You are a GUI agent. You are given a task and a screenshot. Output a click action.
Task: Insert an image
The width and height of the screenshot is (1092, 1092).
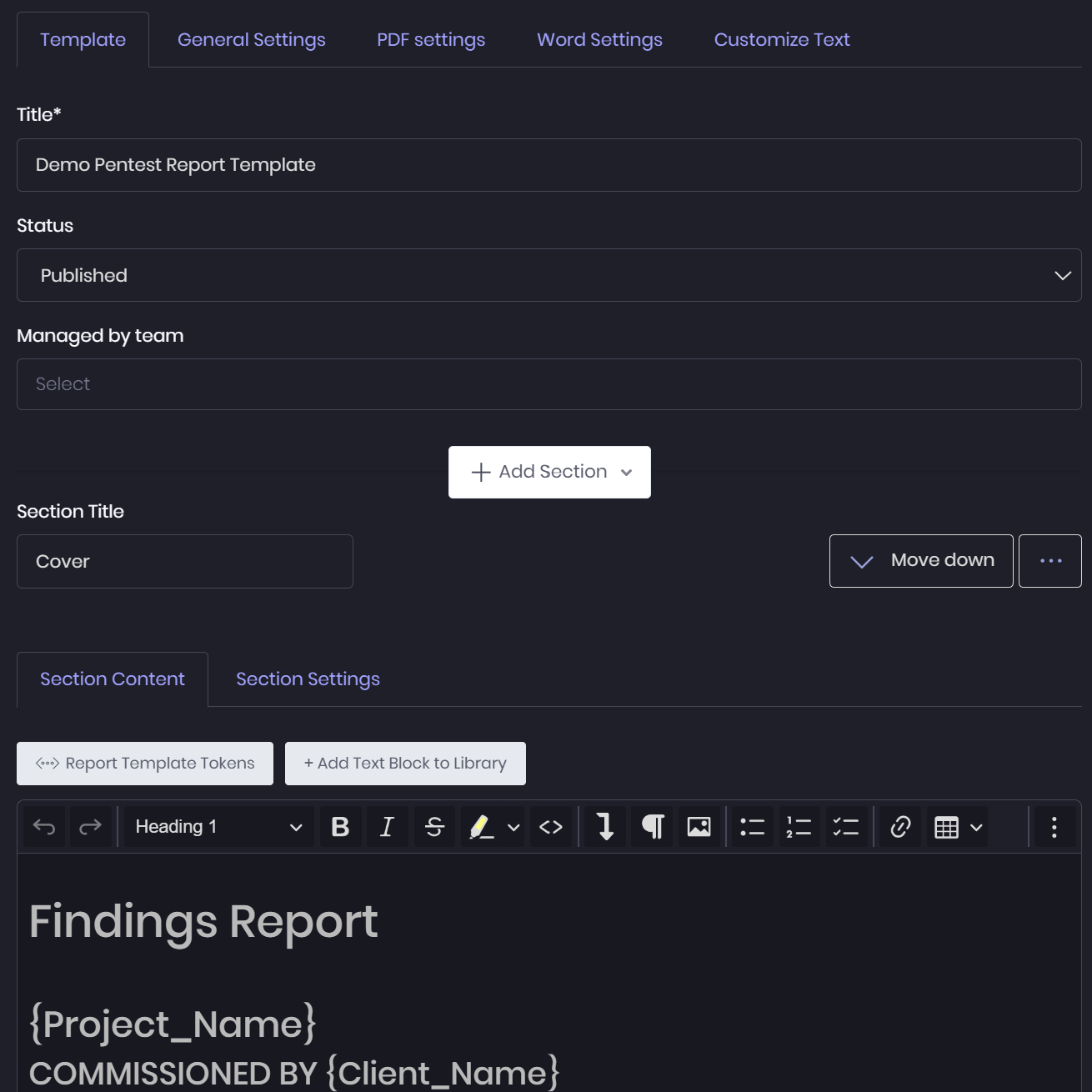[x=699, y=827]
